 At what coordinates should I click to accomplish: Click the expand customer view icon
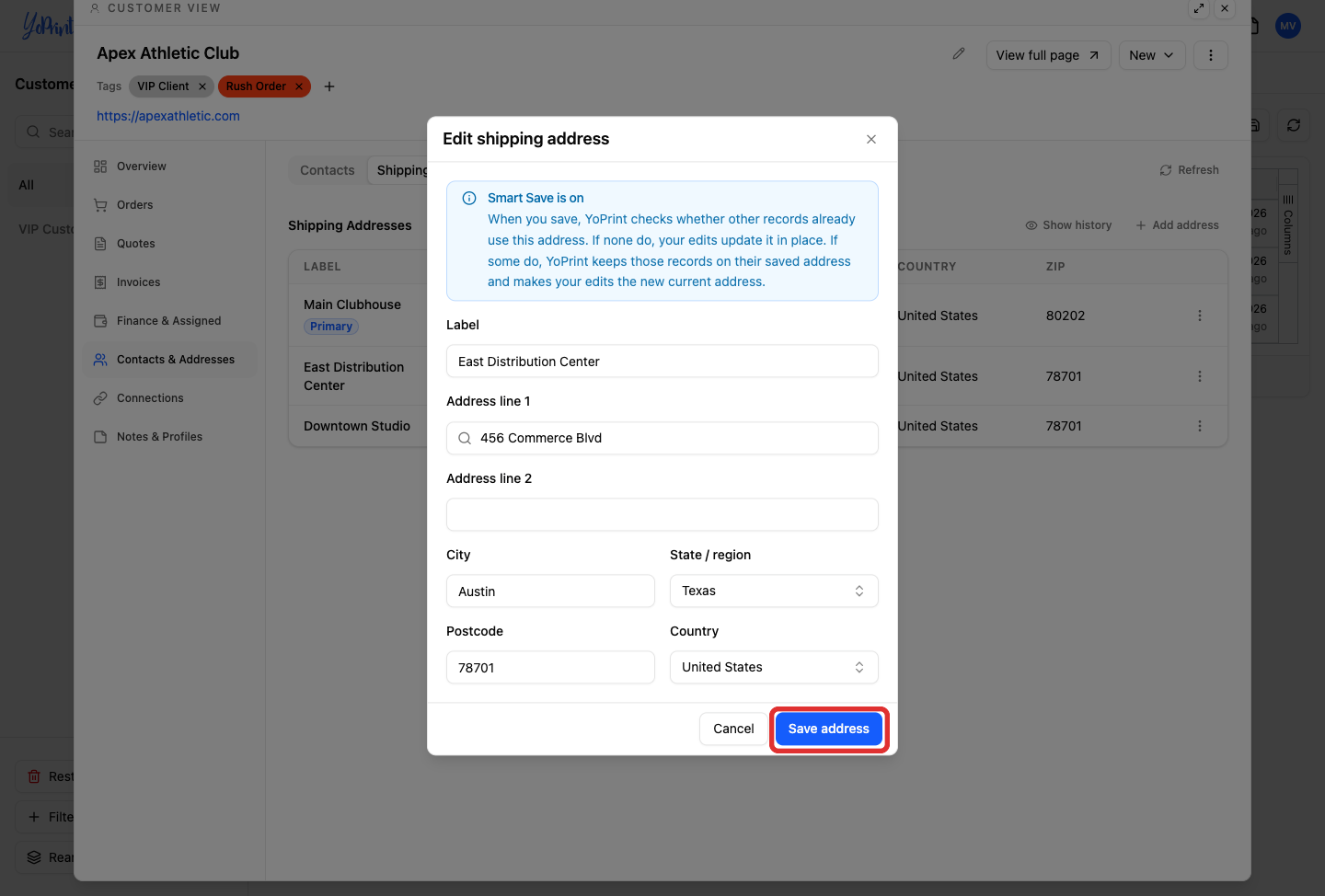click(1199, 8)
